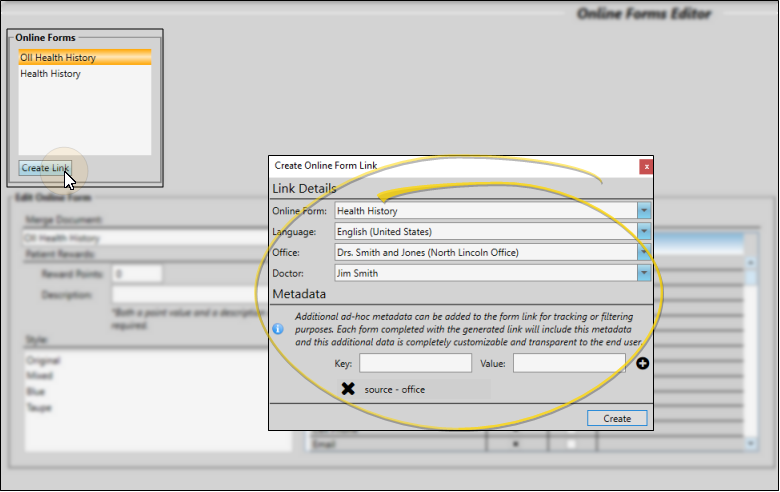Expand the Doctor dropdown
780x492 pixels.
click(x=644, y=272)
